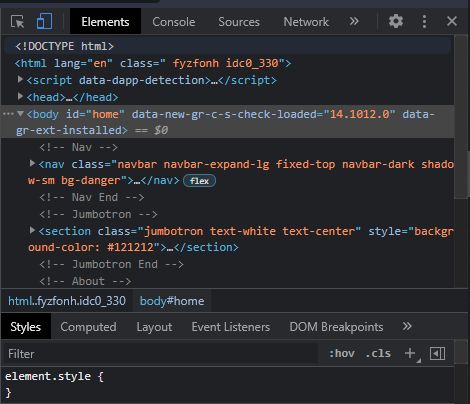Switch to the Styles pane tab
470x404 pixels.
(26, 327)
